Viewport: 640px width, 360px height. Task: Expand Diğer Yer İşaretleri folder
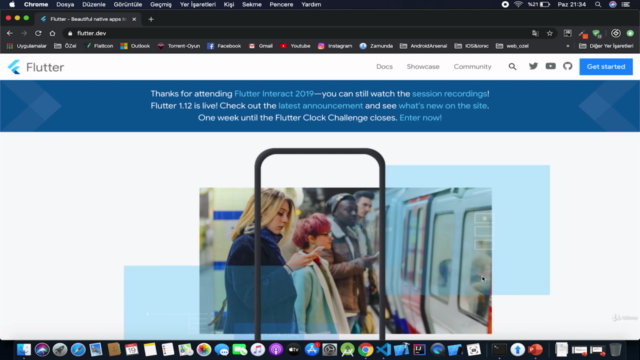click(x=606, y=46)
